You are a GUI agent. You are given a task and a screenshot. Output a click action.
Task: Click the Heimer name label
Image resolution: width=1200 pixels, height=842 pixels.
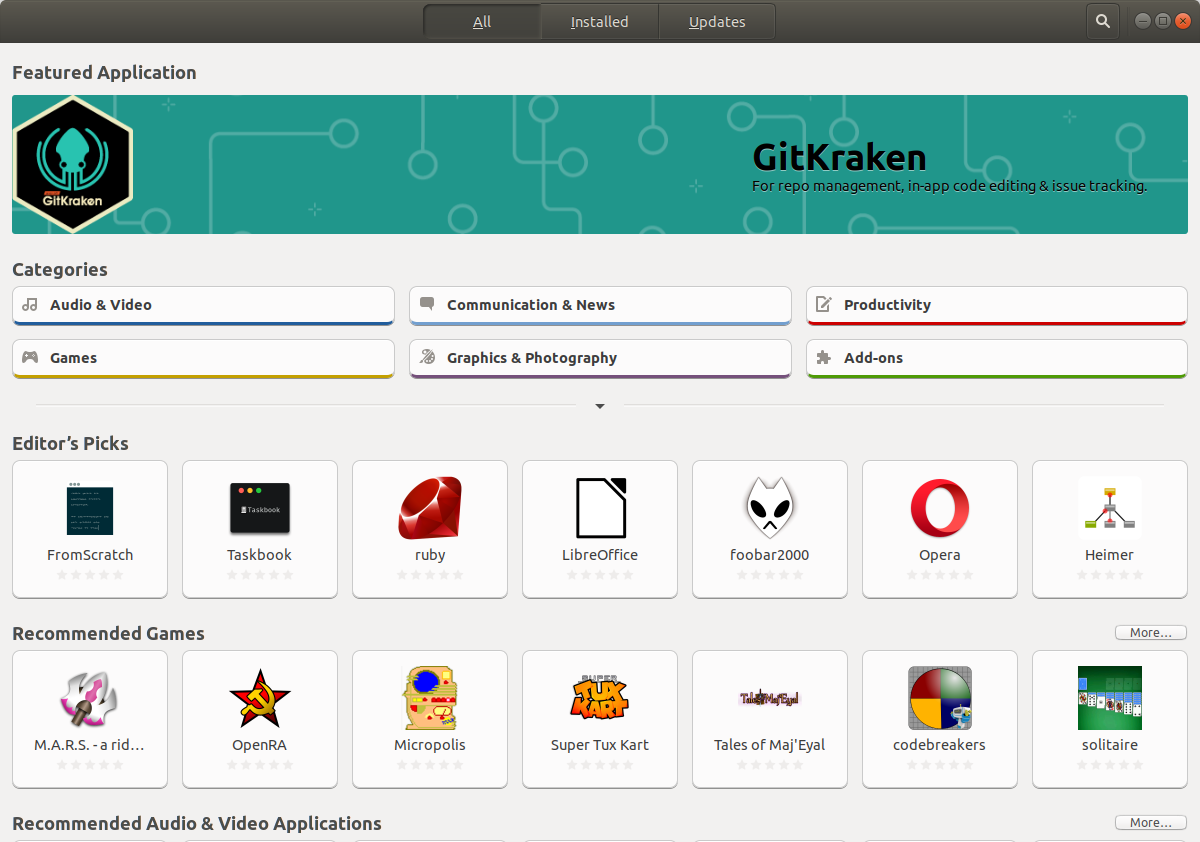(x=1110, y=555)
